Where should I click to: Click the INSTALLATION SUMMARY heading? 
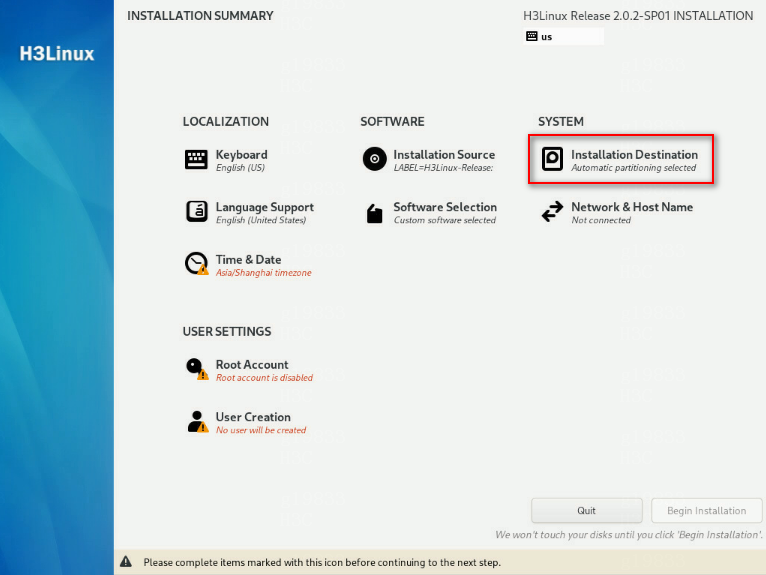(200, 16)
